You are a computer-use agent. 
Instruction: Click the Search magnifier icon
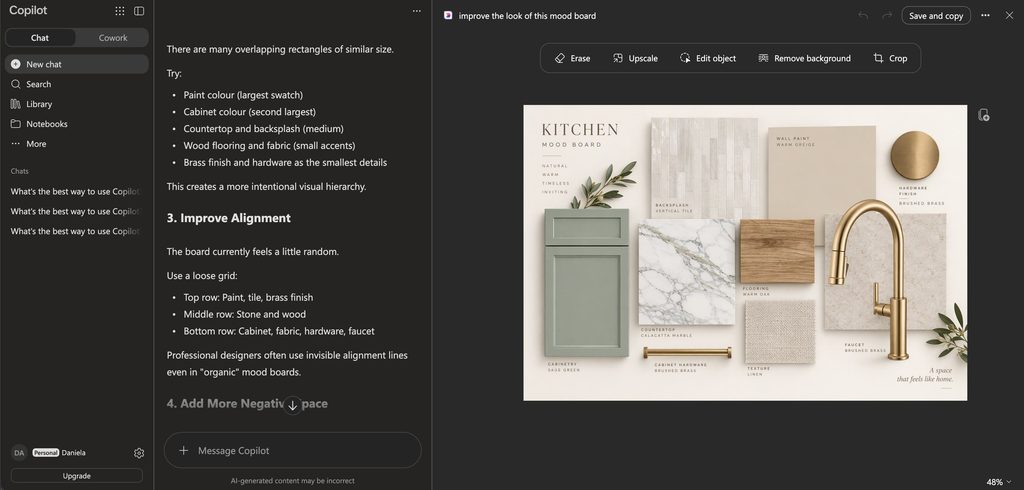point(16,84)
